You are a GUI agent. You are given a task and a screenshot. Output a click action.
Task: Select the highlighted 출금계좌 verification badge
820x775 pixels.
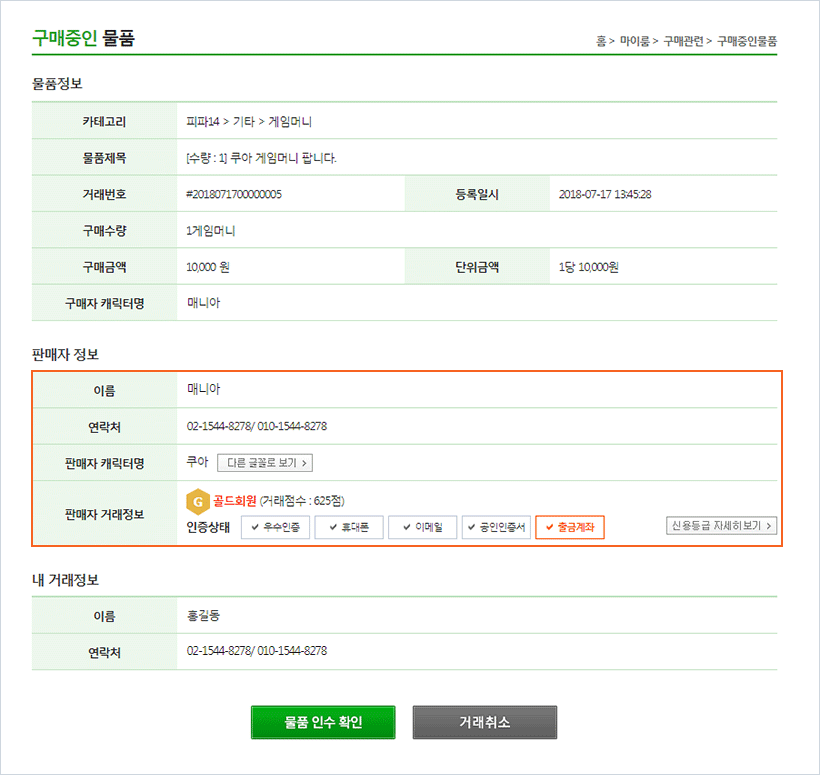pyautogui.click(x=570, y=528)
